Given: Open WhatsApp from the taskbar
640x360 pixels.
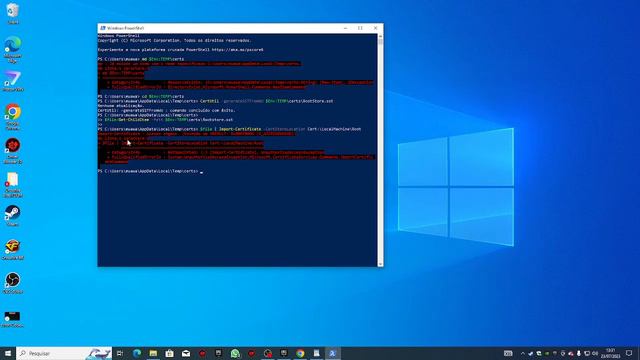Looking at the screenshot, I should pos(235,353).
